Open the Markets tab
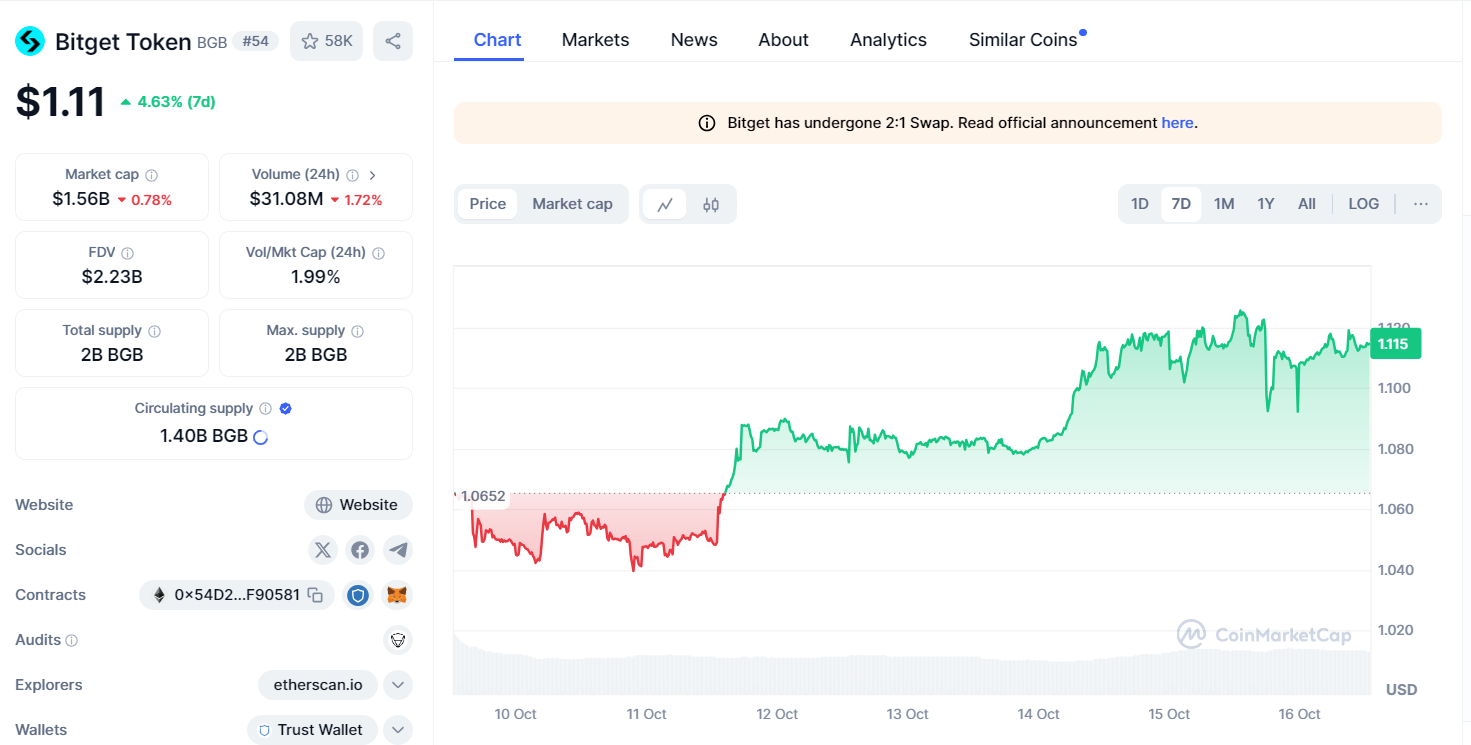 click(595, 40)
